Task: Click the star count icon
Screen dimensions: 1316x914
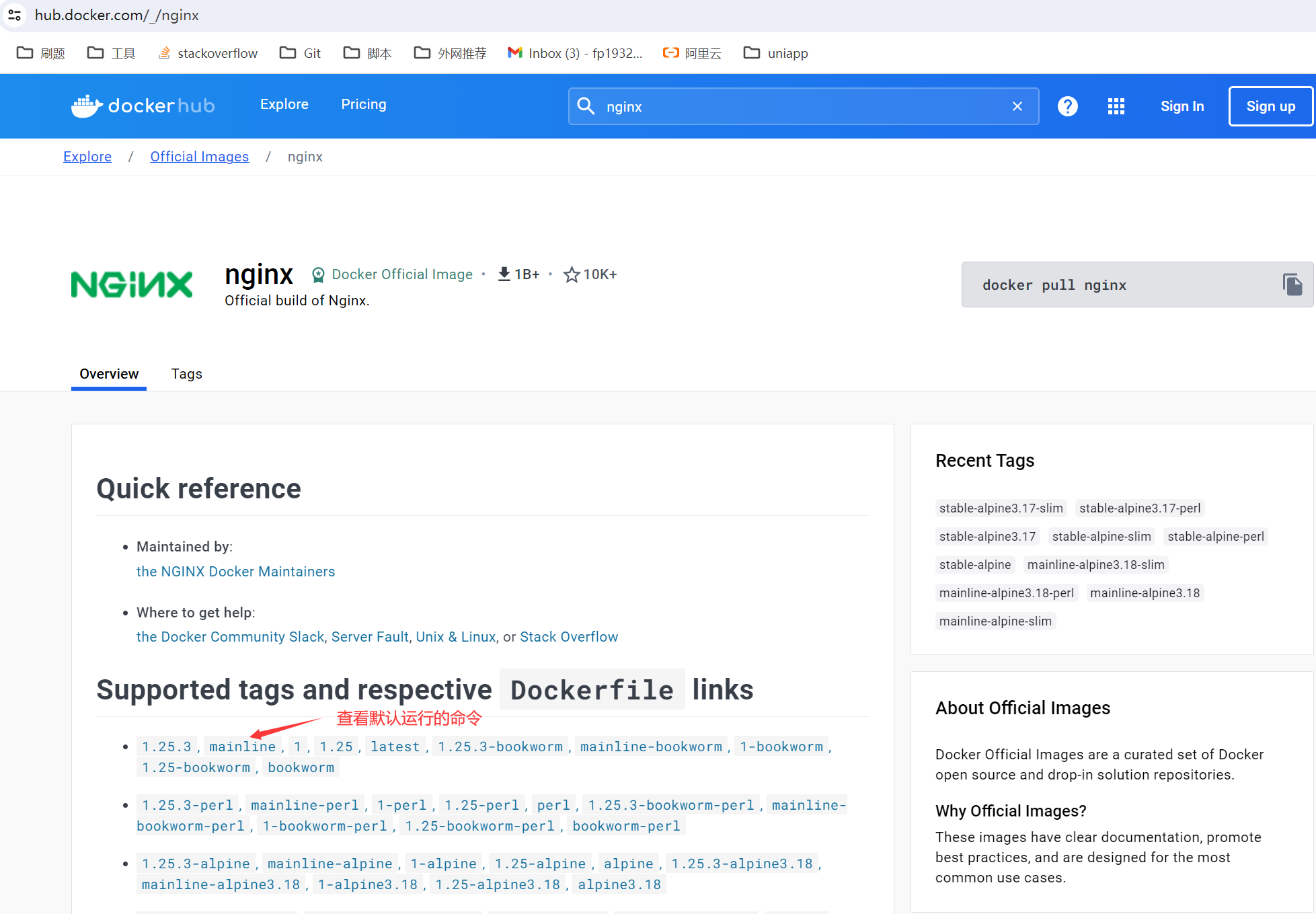Action: (x=572, y=274)
